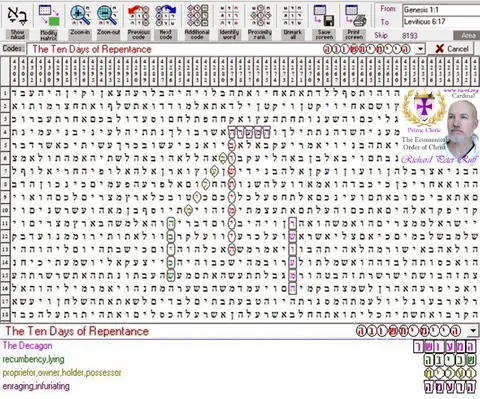The image size is (480, 399).
Task: Click the Unmark all icon
Action: coord(292,15)
